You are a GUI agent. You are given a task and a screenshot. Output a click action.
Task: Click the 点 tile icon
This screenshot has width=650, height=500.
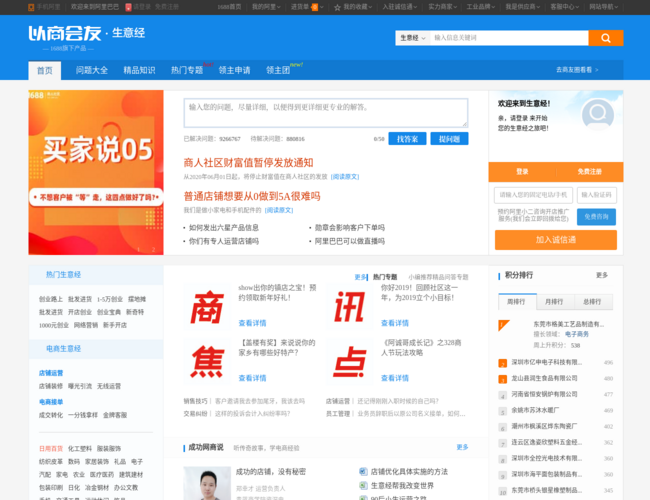(x=349, y=362)
